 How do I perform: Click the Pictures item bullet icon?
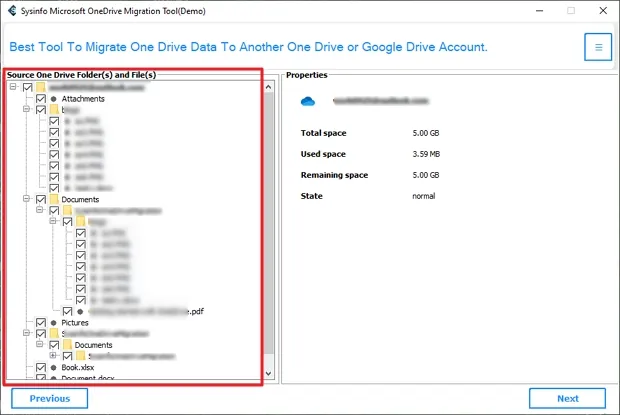click(53, 323)
